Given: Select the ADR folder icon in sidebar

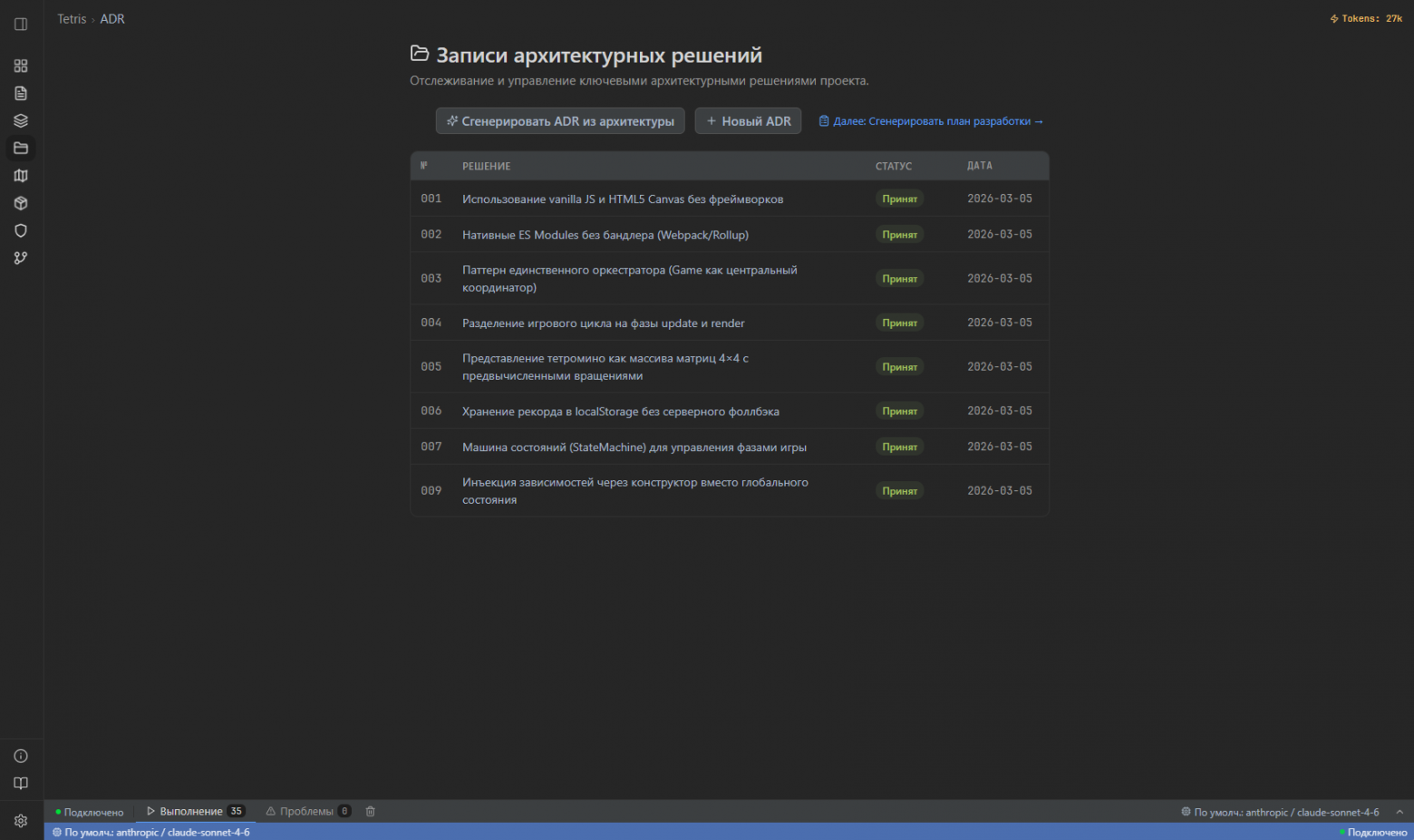Looking at the screenshot, I should [x=21, y=149].
